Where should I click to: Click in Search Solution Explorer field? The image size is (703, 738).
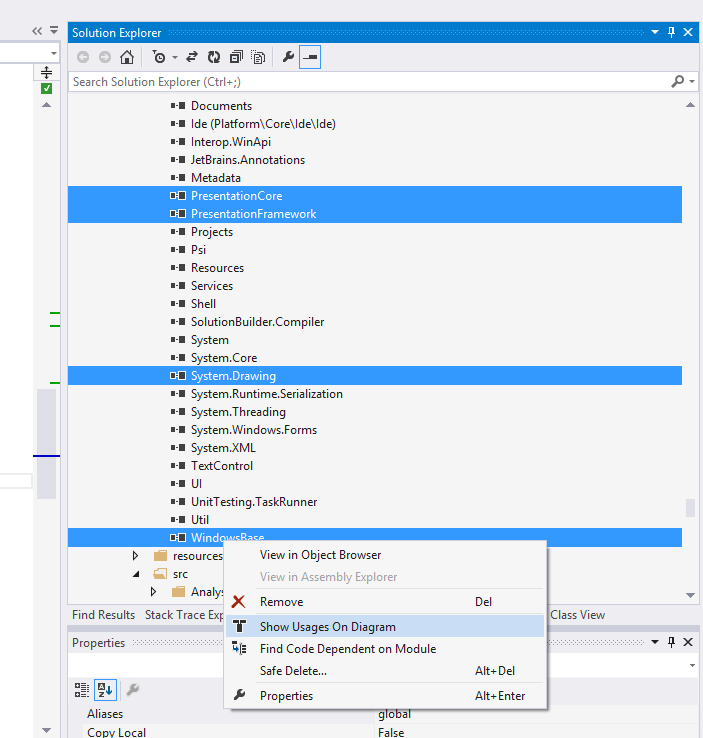tap(369, 81)
